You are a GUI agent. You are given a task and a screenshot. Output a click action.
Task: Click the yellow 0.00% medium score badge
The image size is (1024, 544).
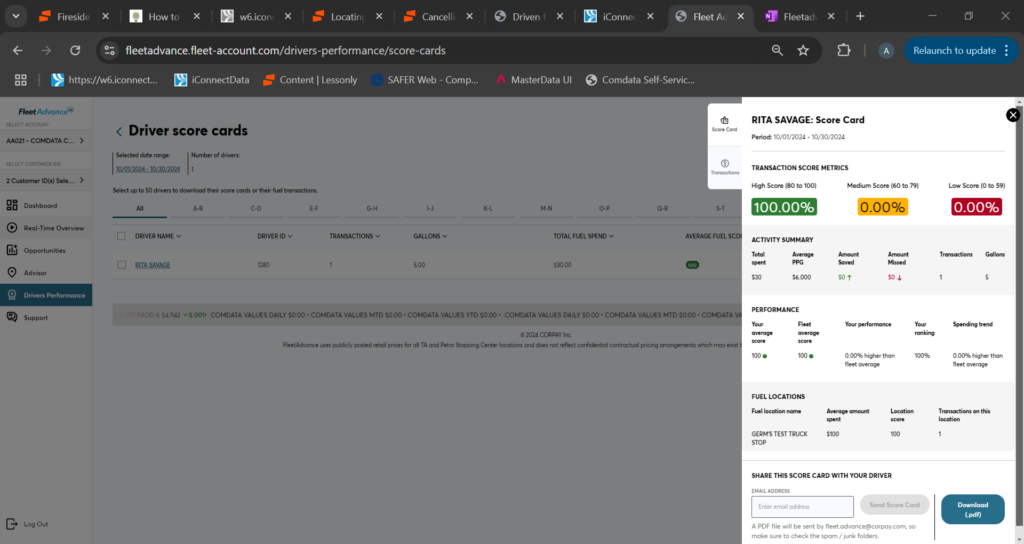tap(882, 207)
